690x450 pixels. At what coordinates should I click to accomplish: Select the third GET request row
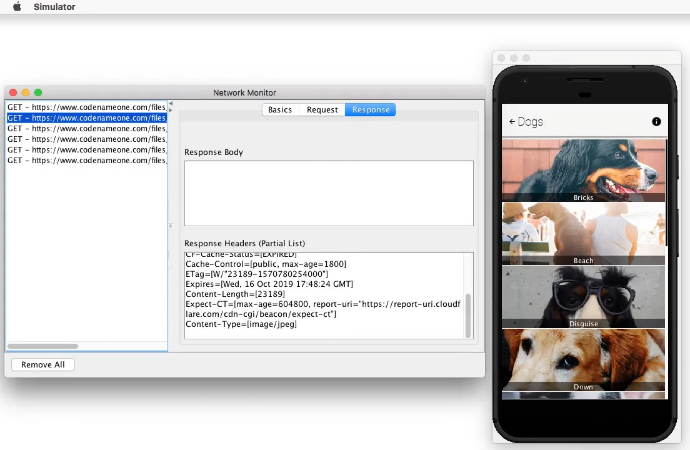coord(87,128)
